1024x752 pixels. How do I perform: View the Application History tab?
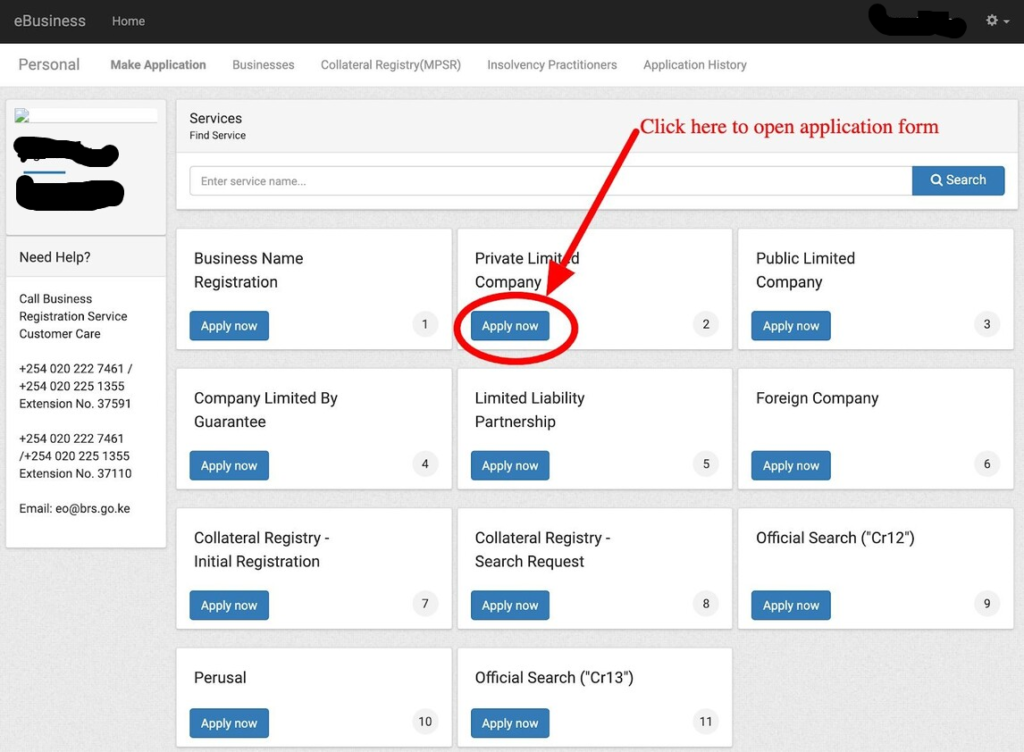point(695,65)
